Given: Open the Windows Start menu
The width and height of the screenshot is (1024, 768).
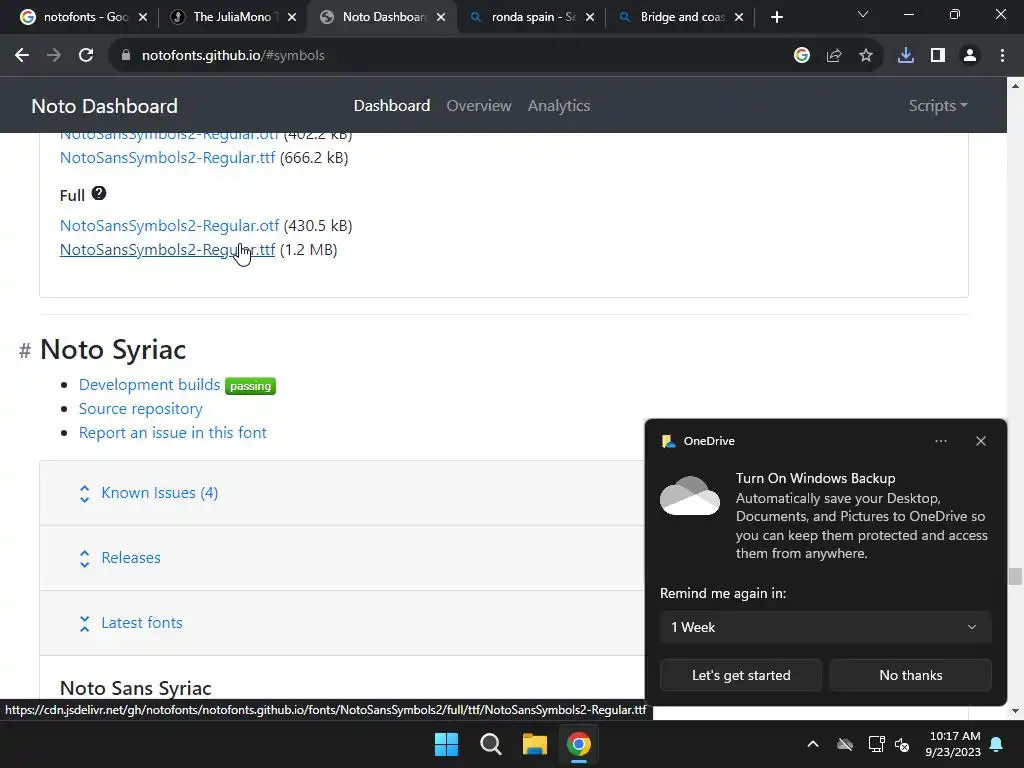Looking at the screenshot, I should click(x=447, y=744).
